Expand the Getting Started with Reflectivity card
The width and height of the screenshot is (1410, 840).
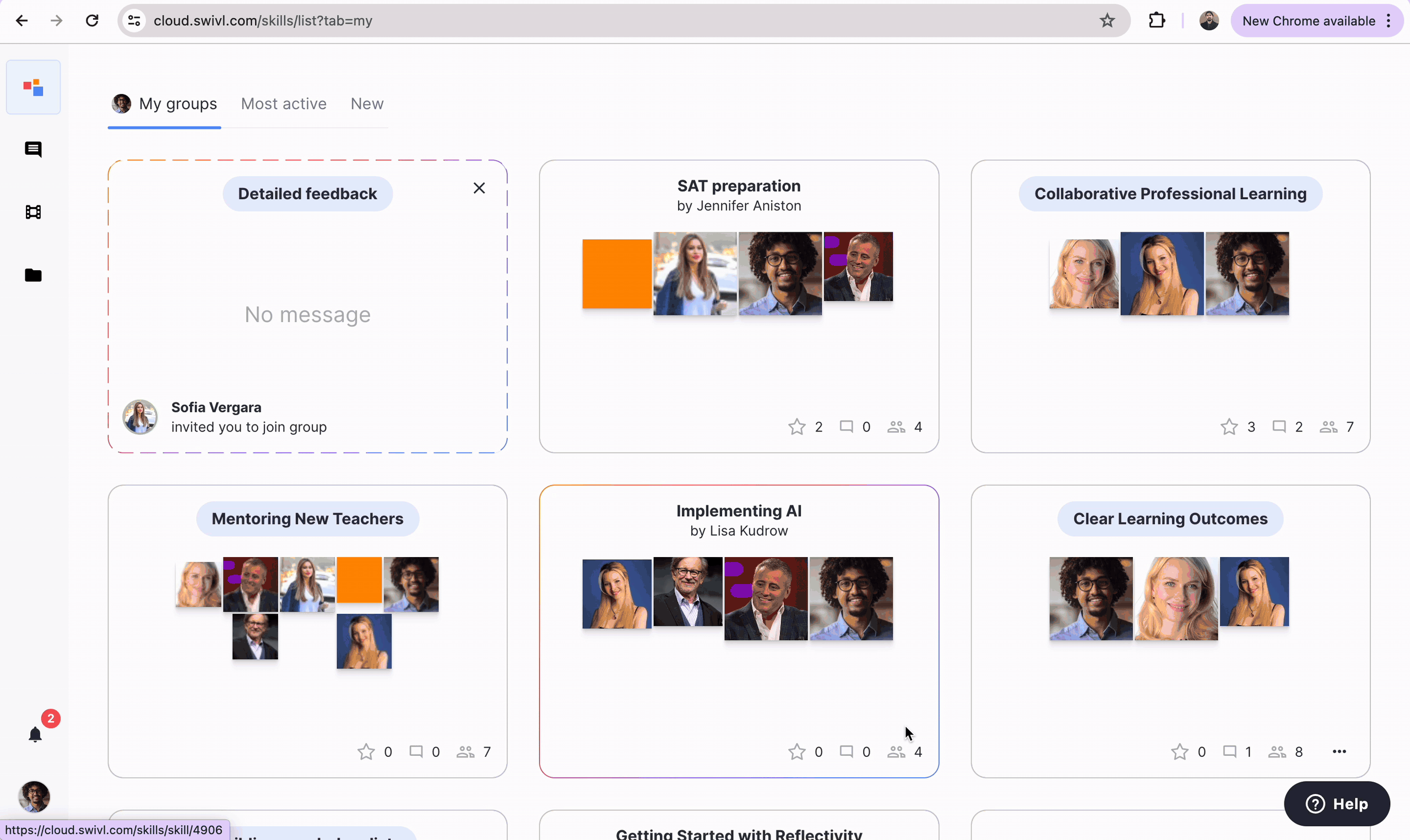coord(738,833)
